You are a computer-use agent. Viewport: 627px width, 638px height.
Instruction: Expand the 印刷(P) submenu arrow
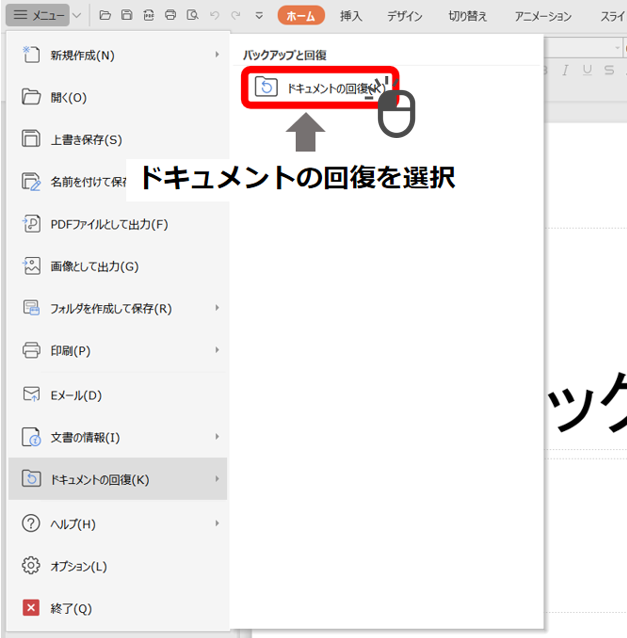coord(217,350)
